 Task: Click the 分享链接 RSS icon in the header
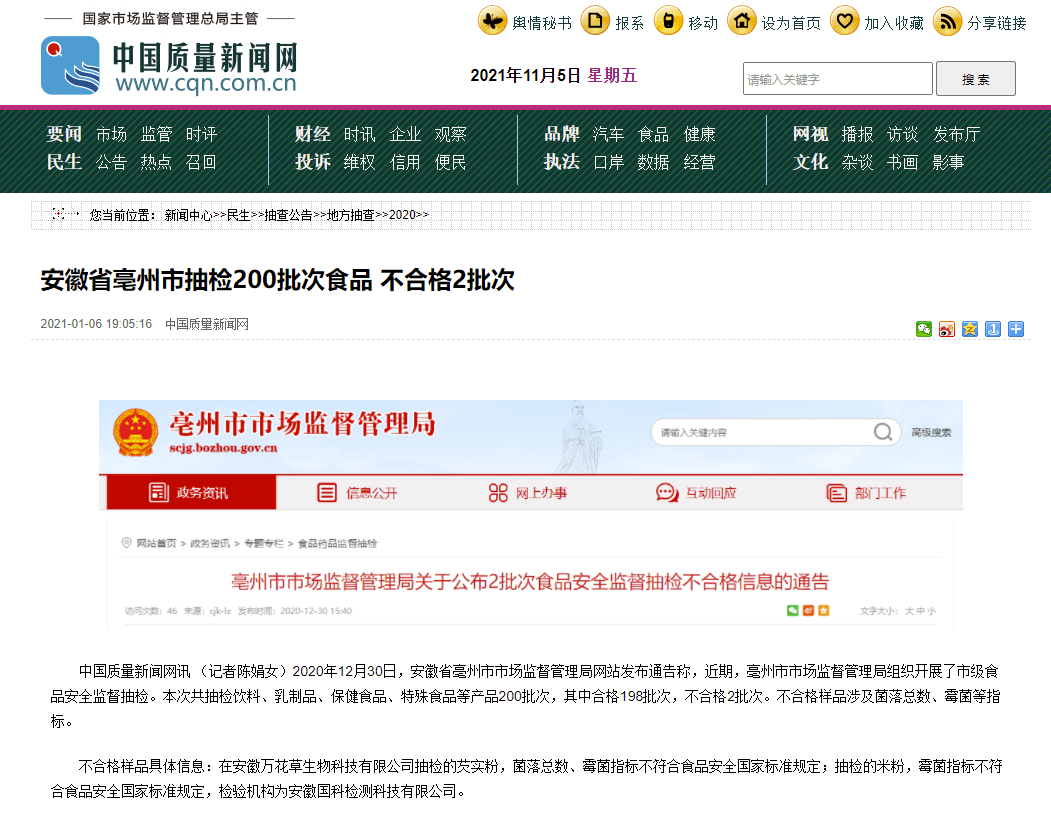coord(947,20)
